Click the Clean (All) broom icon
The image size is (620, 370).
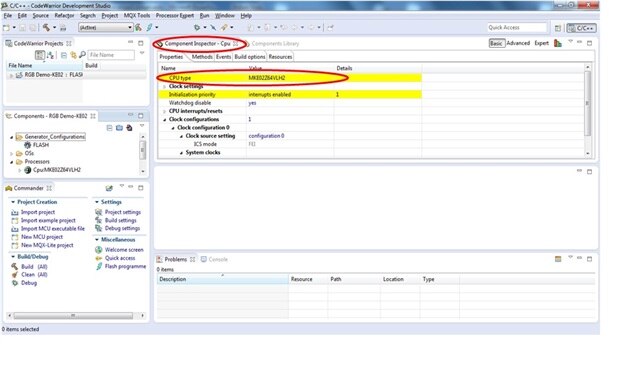pyautogui.click(x=15, y=274)
